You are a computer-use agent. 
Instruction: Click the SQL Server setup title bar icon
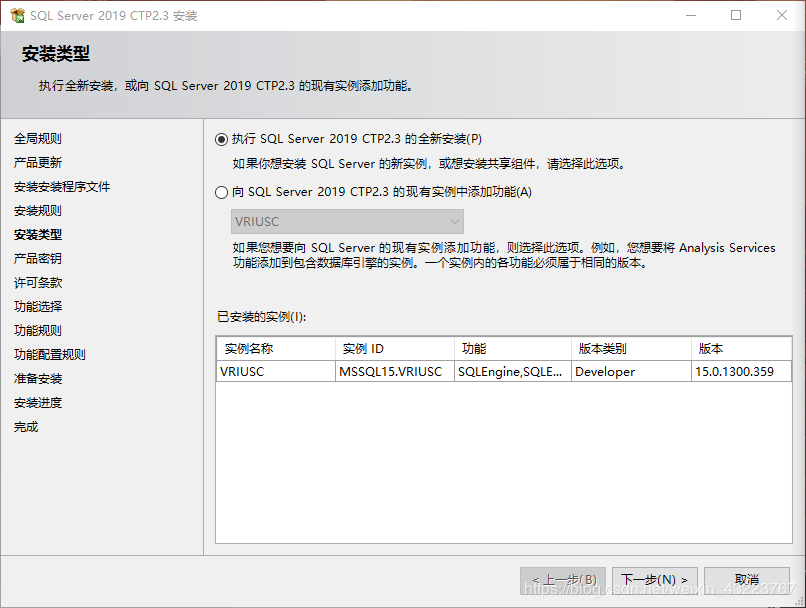tap(17, 15)
